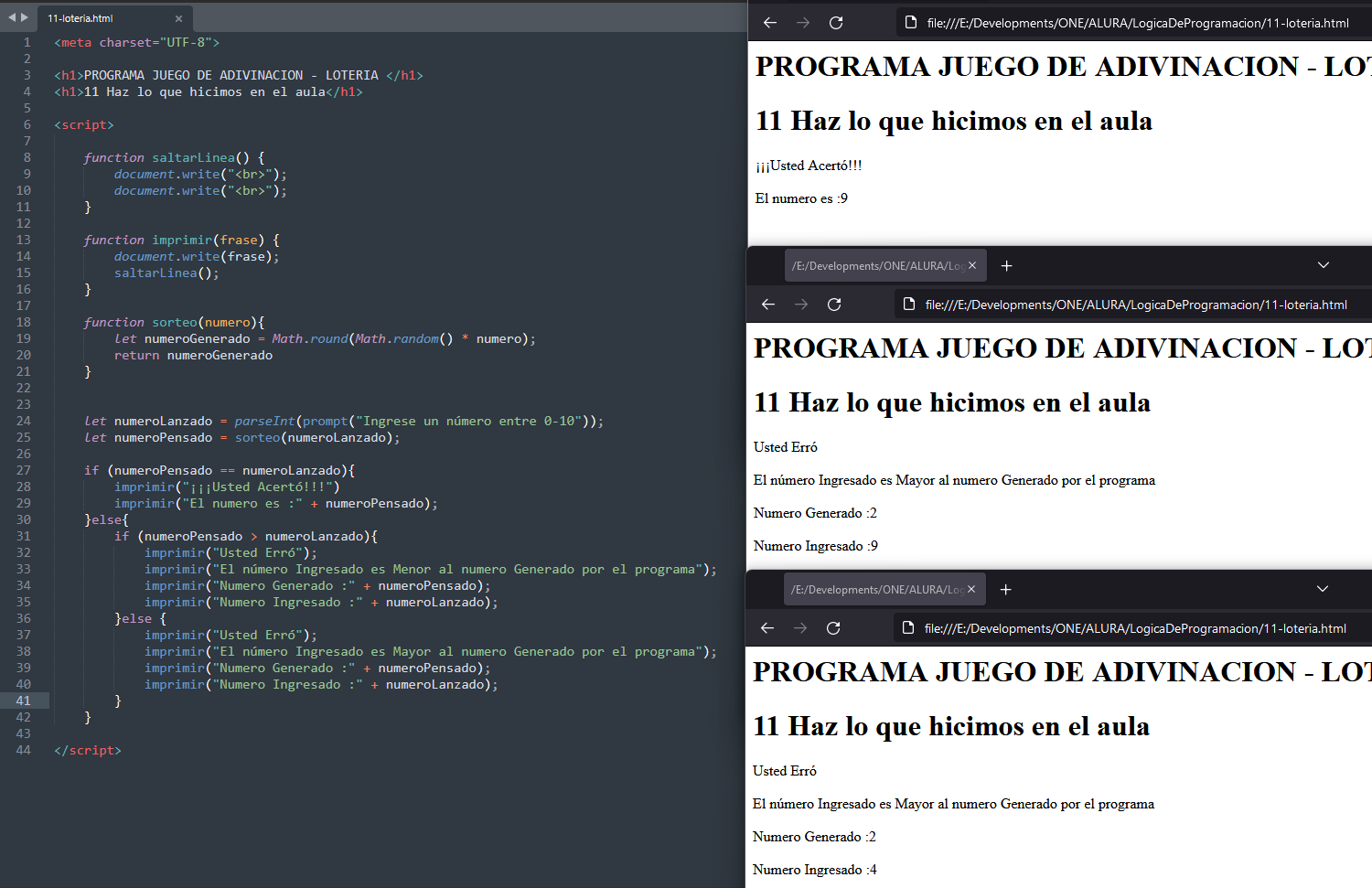Click Sublime Text's previous-tab left arrow
The height and width of the screenshot is (888, 1372).
coord(12,17)
